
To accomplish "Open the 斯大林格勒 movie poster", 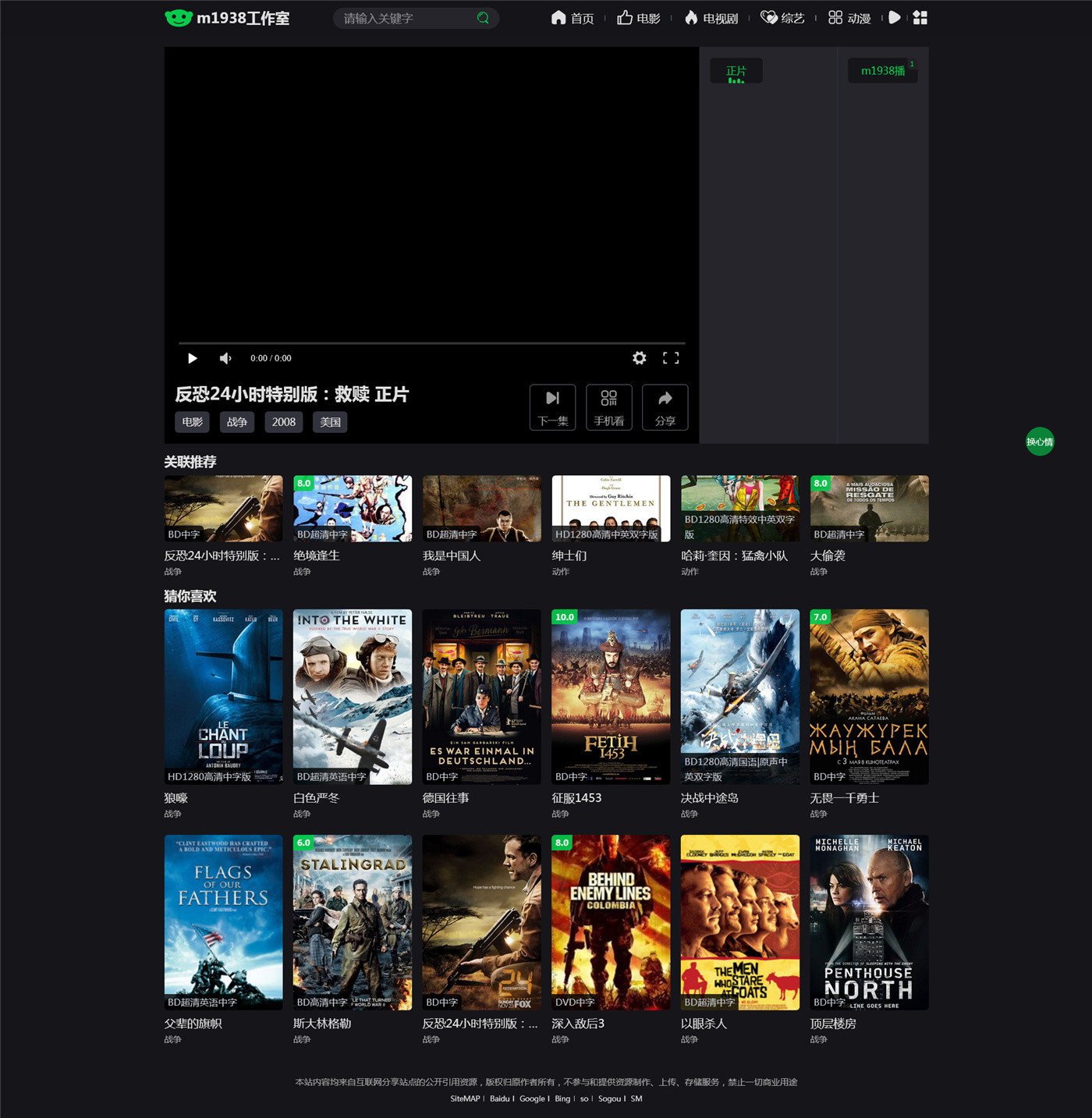I will (x=353, y=922).
